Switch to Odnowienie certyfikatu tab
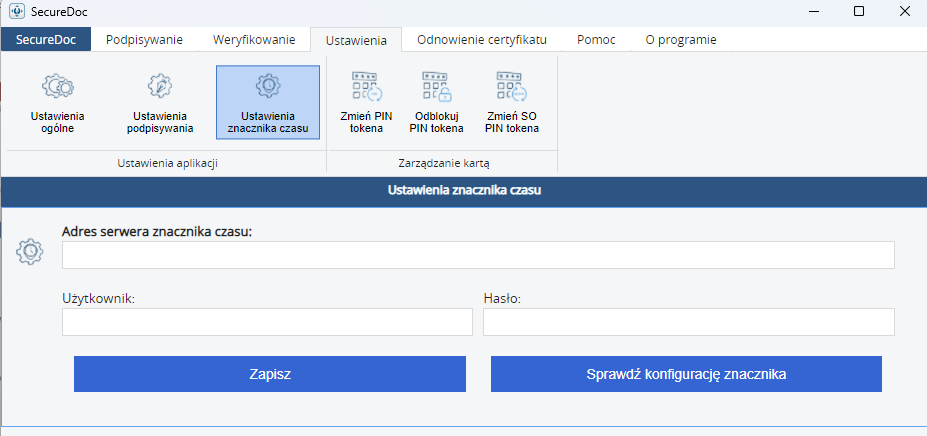This screenshot has height=436, width=927. tap(482, 40)
